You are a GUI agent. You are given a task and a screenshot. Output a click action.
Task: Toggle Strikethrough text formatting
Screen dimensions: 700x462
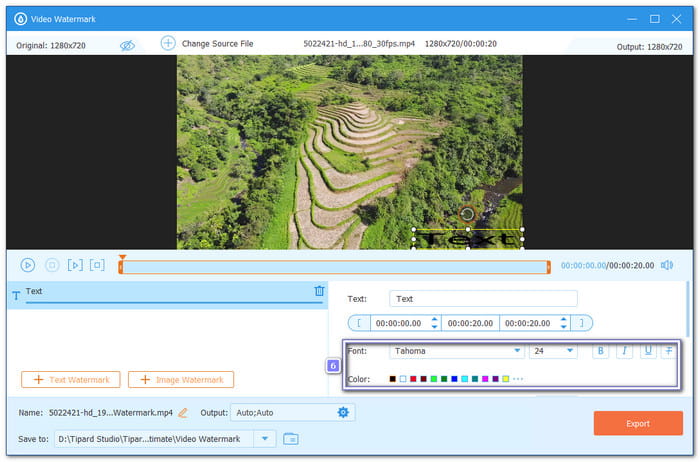[669, 351]
